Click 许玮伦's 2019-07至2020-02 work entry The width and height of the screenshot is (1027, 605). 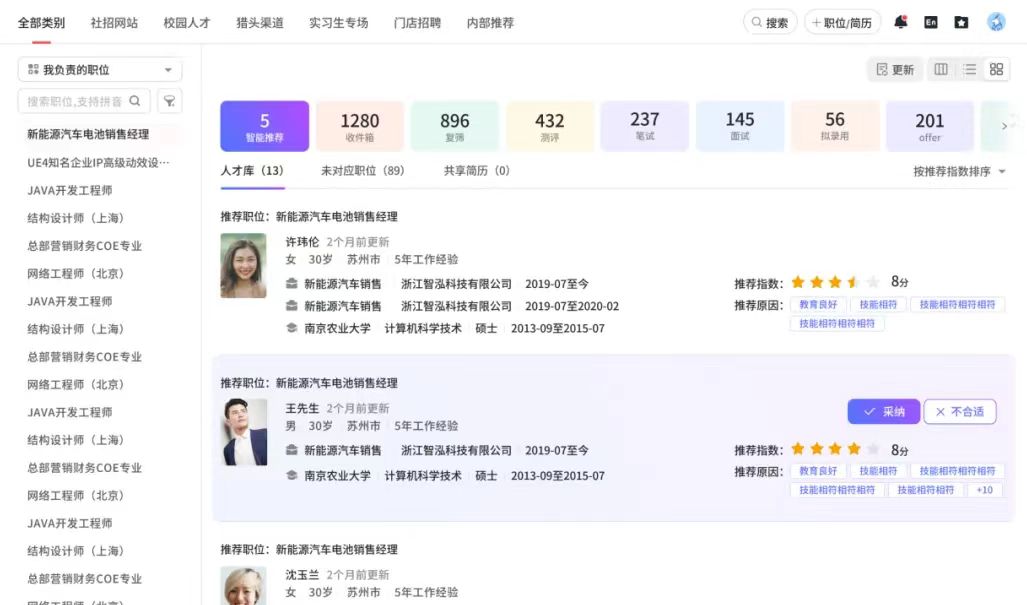[x=452, y=306]
